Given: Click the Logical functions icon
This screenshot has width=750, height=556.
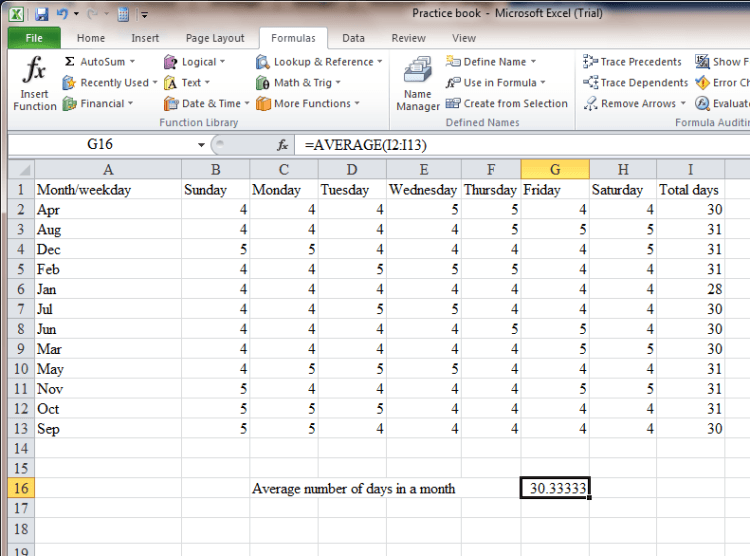Looking at the screenshot, I should click(x=170, y=62).
